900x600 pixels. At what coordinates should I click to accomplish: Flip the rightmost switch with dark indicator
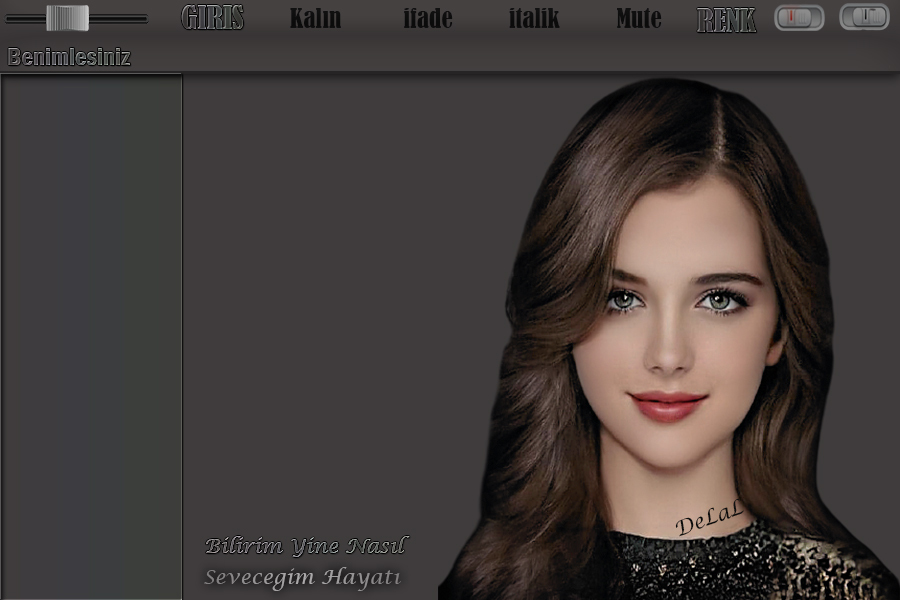pos(864,17)
